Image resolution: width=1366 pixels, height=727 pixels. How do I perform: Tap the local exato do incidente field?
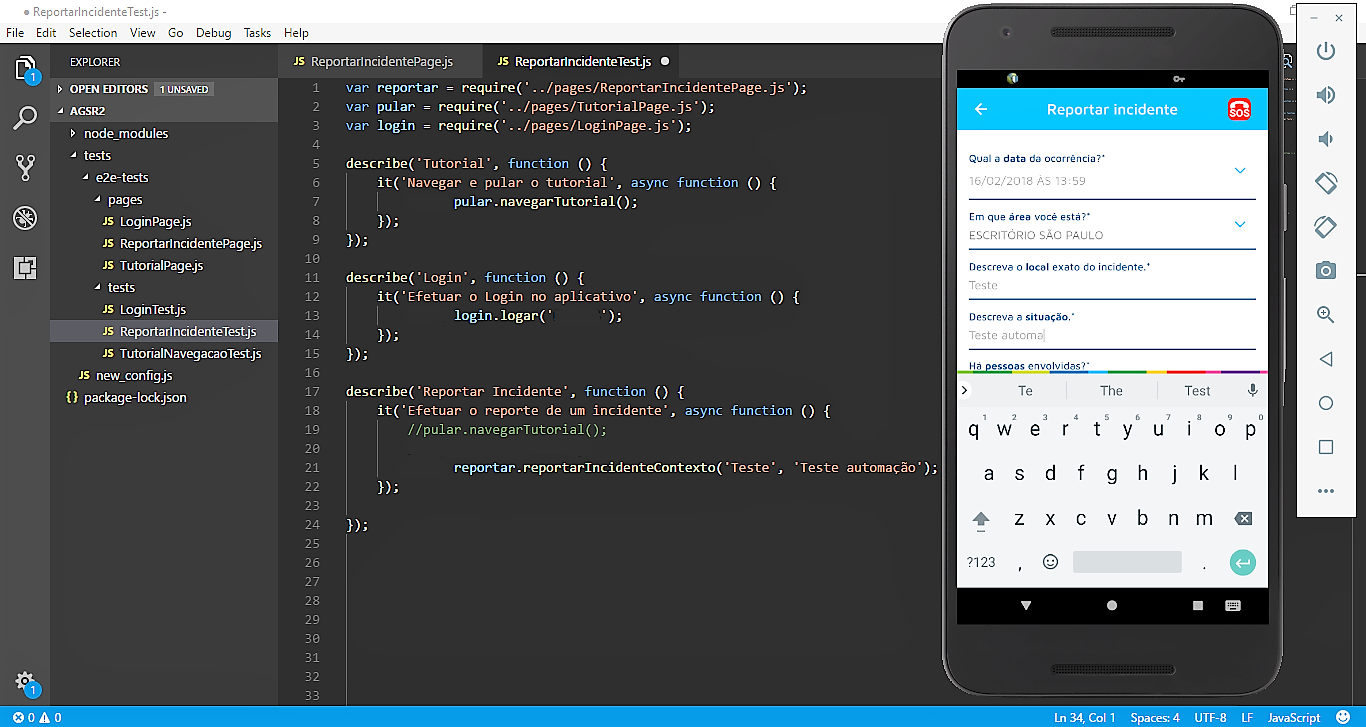tap(1112, 285)
